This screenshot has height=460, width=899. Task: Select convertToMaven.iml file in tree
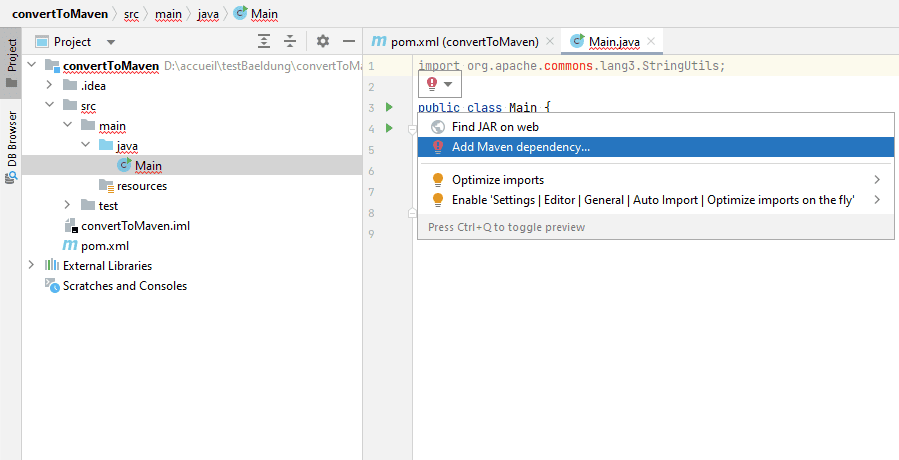[135, 226]
